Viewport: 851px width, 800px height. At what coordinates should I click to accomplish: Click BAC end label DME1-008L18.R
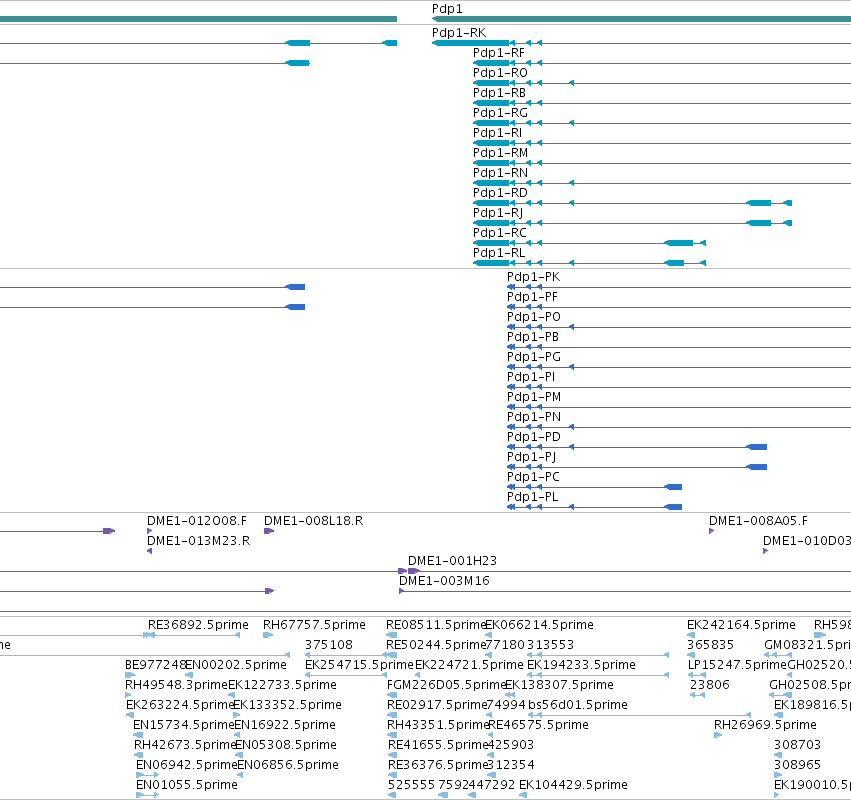click(313, 521)
